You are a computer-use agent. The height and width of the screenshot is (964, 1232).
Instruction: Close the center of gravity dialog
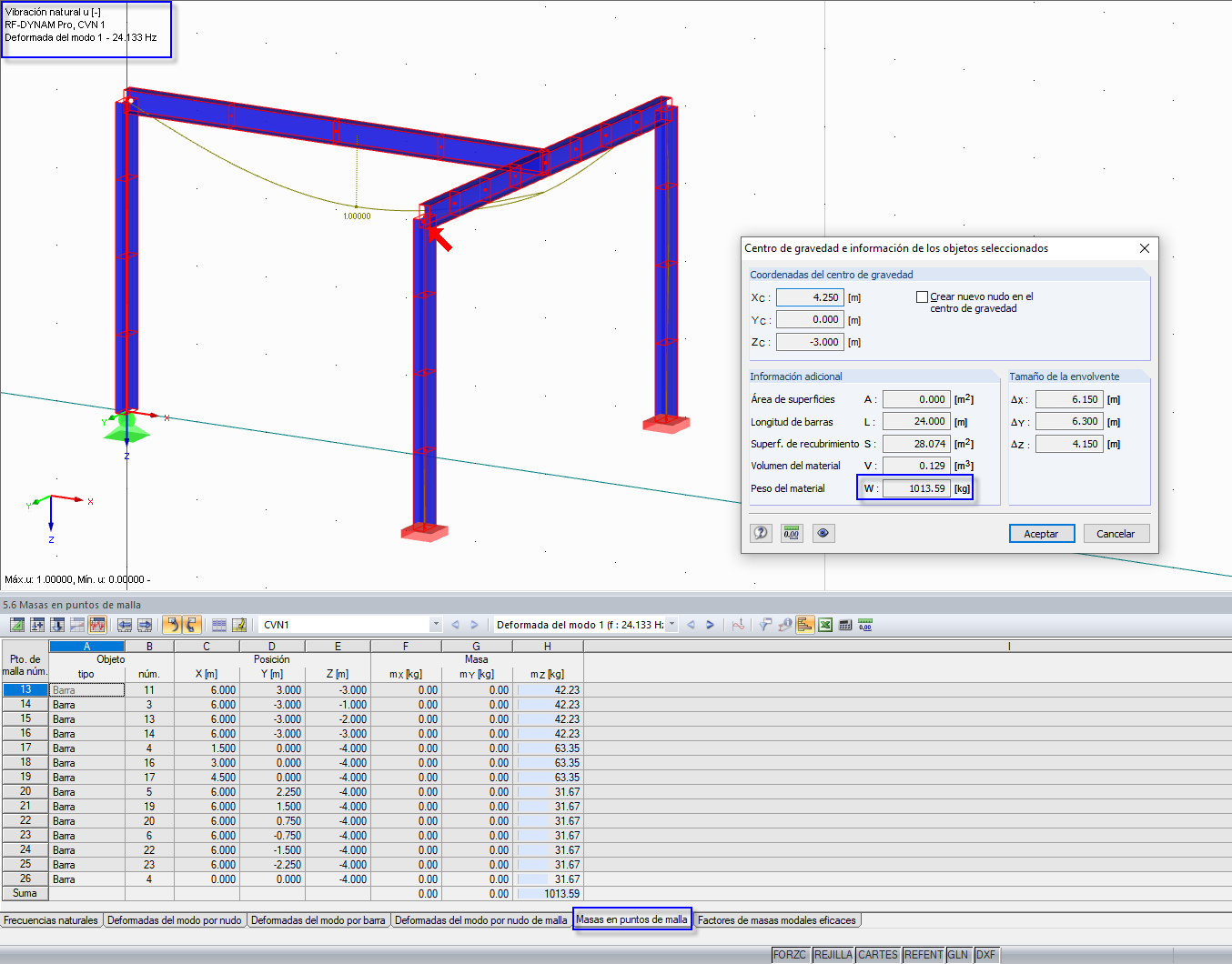1145,248
